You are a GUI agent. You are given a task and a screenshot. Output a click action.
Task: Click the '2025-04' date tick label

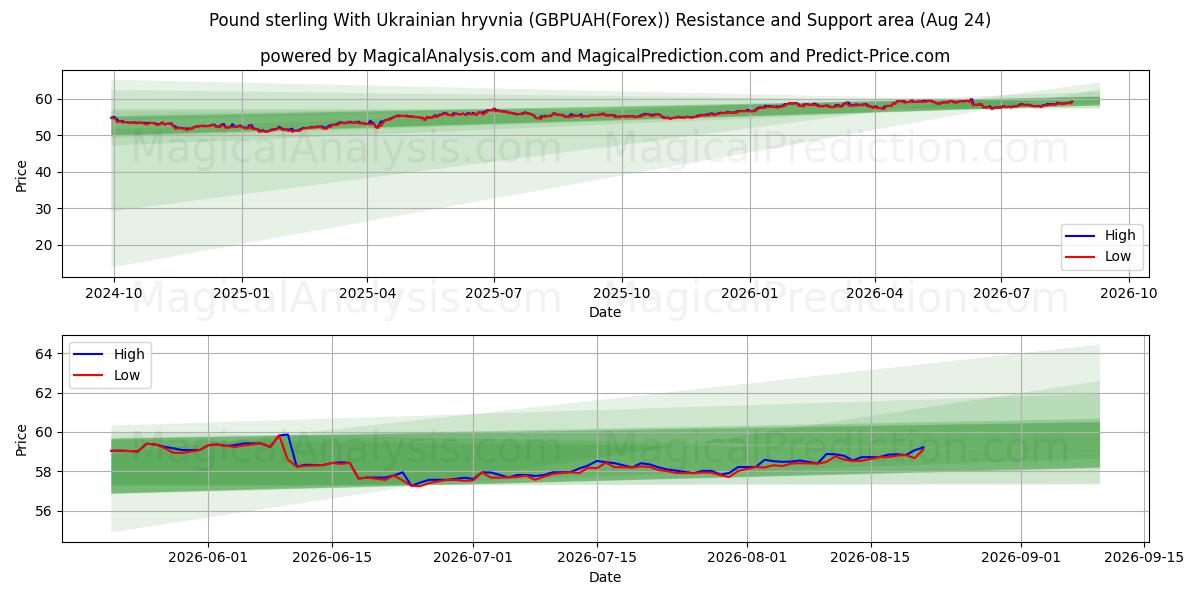click(x=367, y=295)
